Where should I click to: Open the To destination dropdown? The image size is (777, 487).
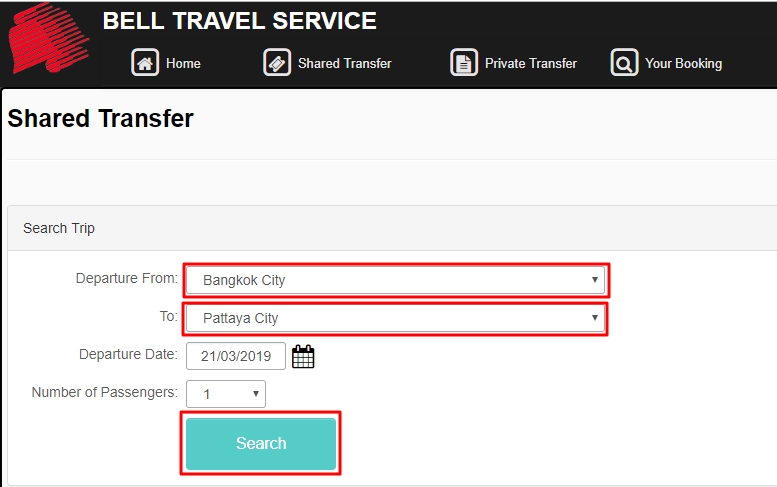point(395,318)
